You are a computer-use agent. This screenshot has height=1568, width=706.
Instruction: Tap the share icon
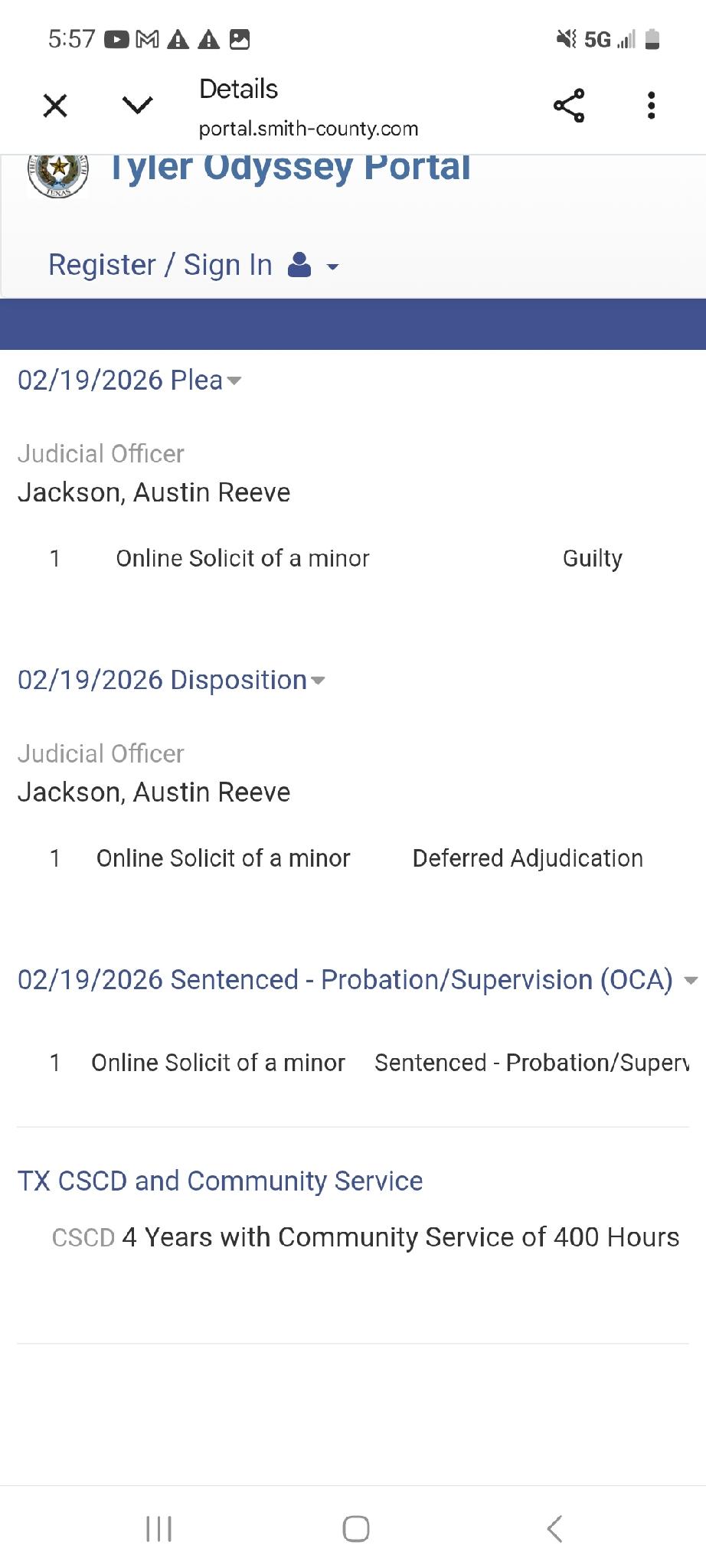pos(569,106)
